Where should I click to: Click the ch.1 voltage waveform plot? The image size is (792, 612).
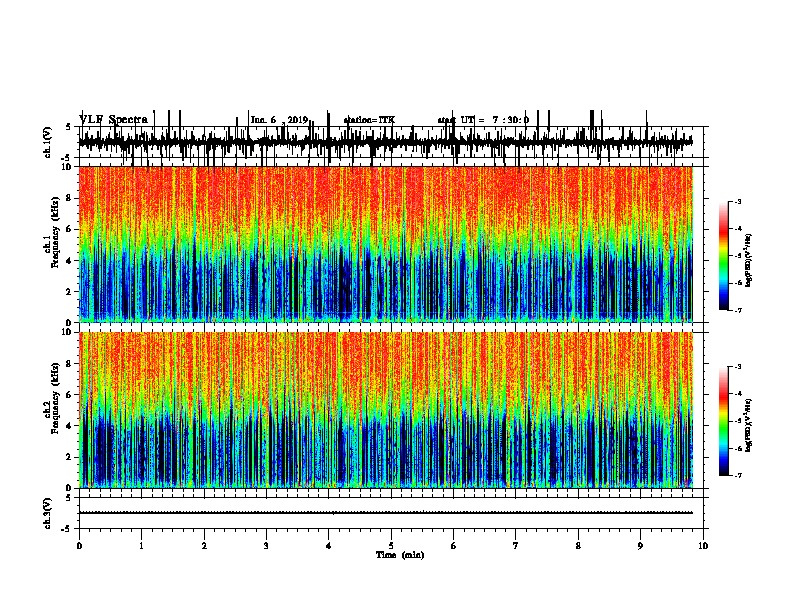pyautogui.click(x=385, y=142)
